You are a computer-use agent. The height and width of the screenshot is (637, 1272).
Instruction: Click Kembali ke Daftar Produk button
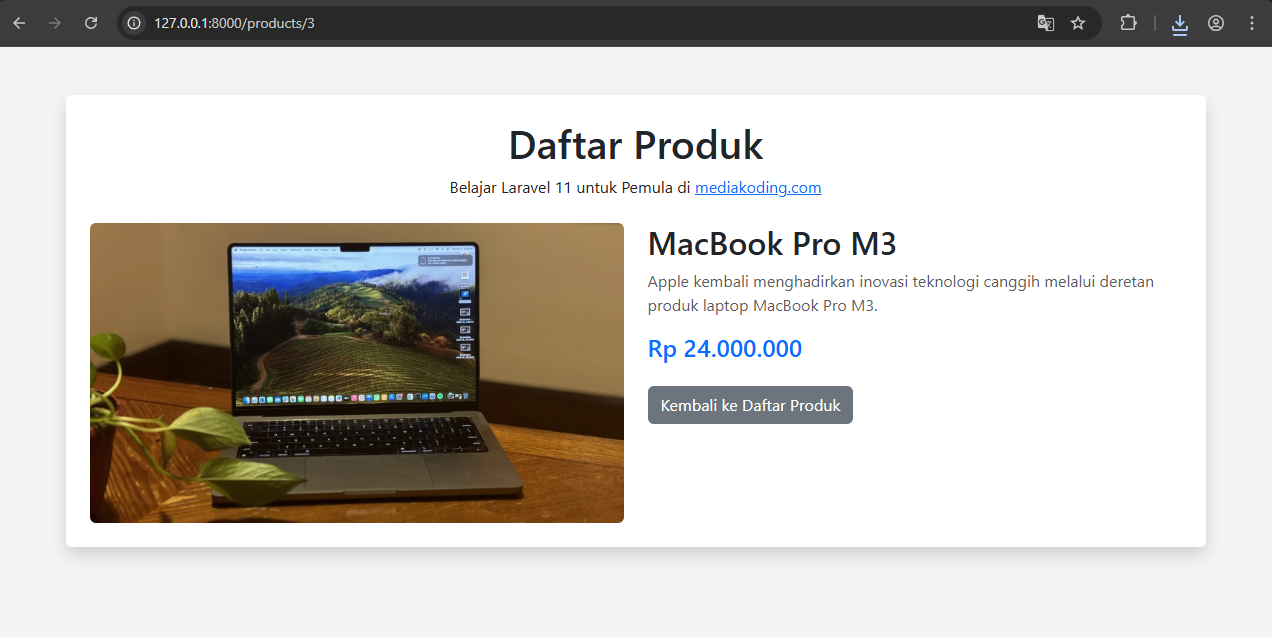[750, 405]
